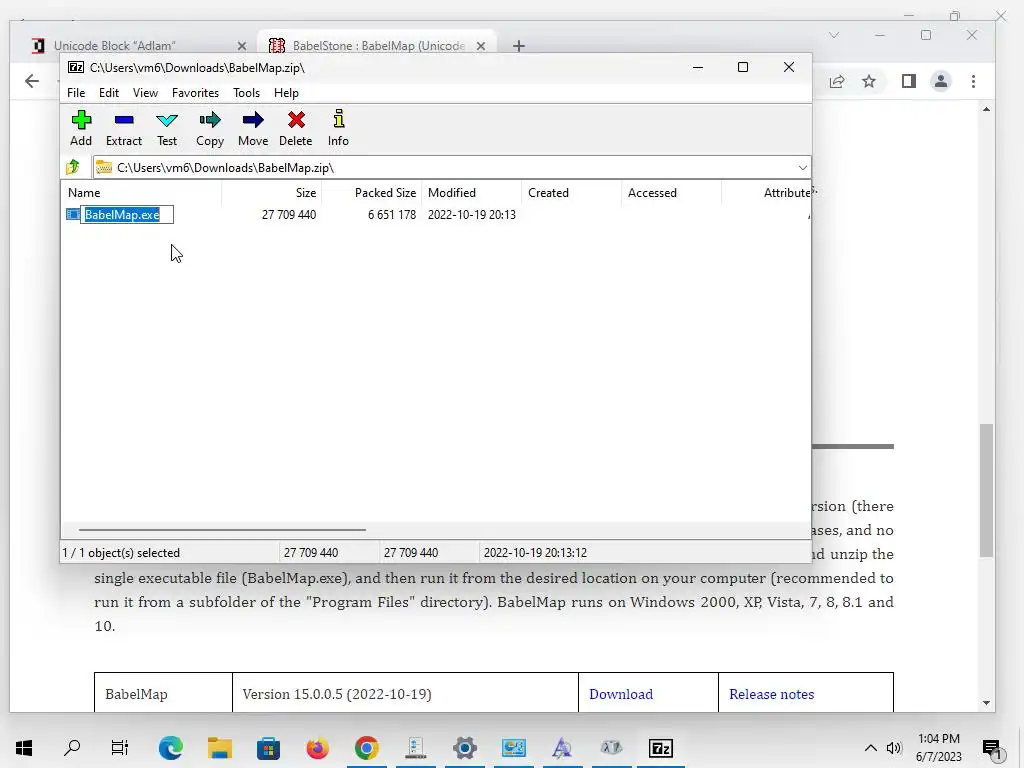The height and width of the screenshot is (768, 1024).
Task: Select the Copy toolbar icon
Action: pyautogui.click(x=210, y=128)
